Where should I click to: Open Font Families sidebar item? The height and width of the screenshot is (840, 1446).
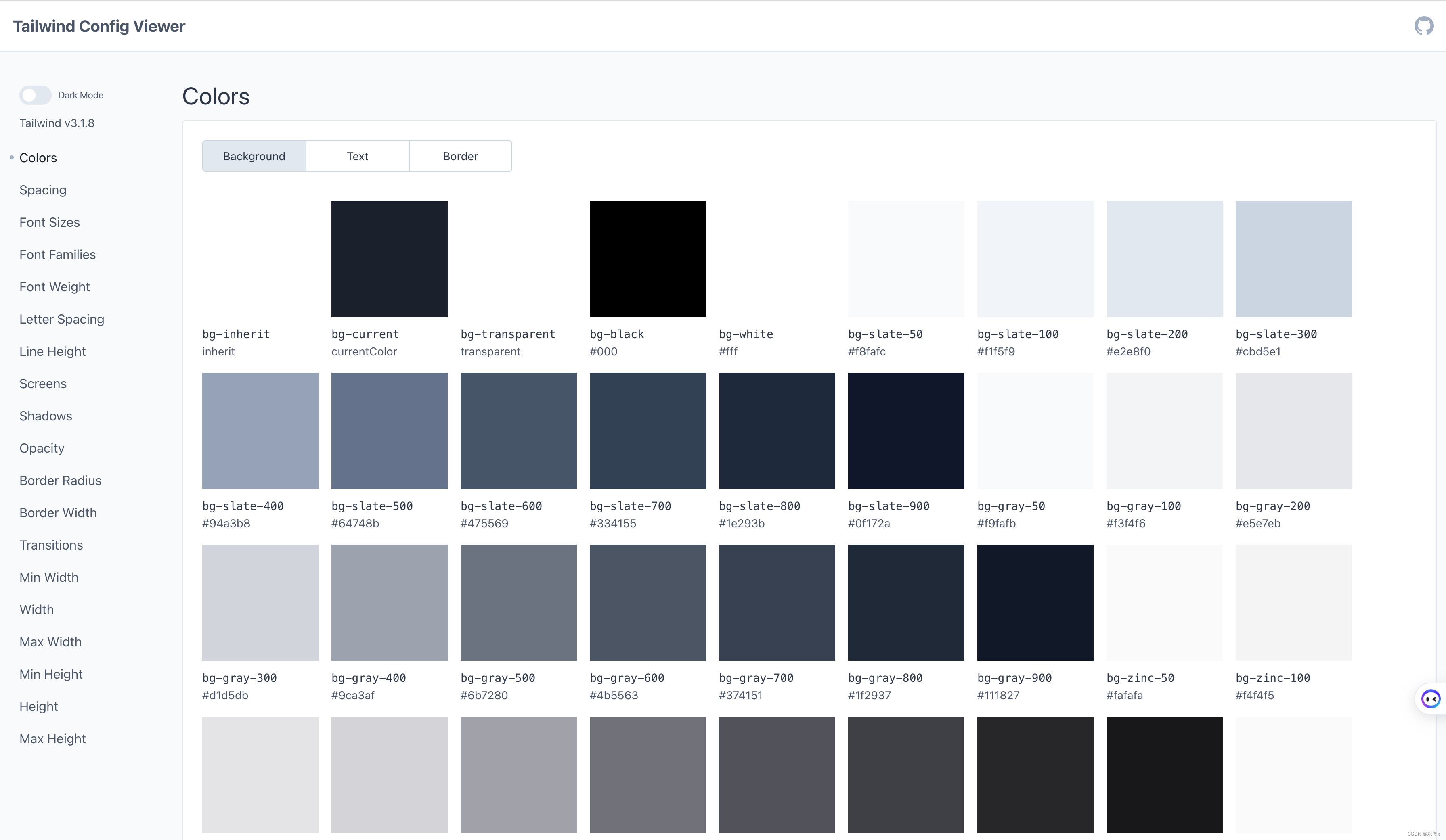57,254
